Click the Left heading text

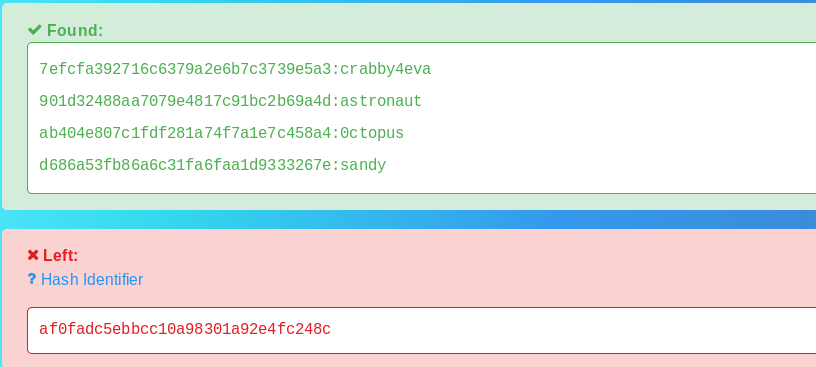pos(60,255)
